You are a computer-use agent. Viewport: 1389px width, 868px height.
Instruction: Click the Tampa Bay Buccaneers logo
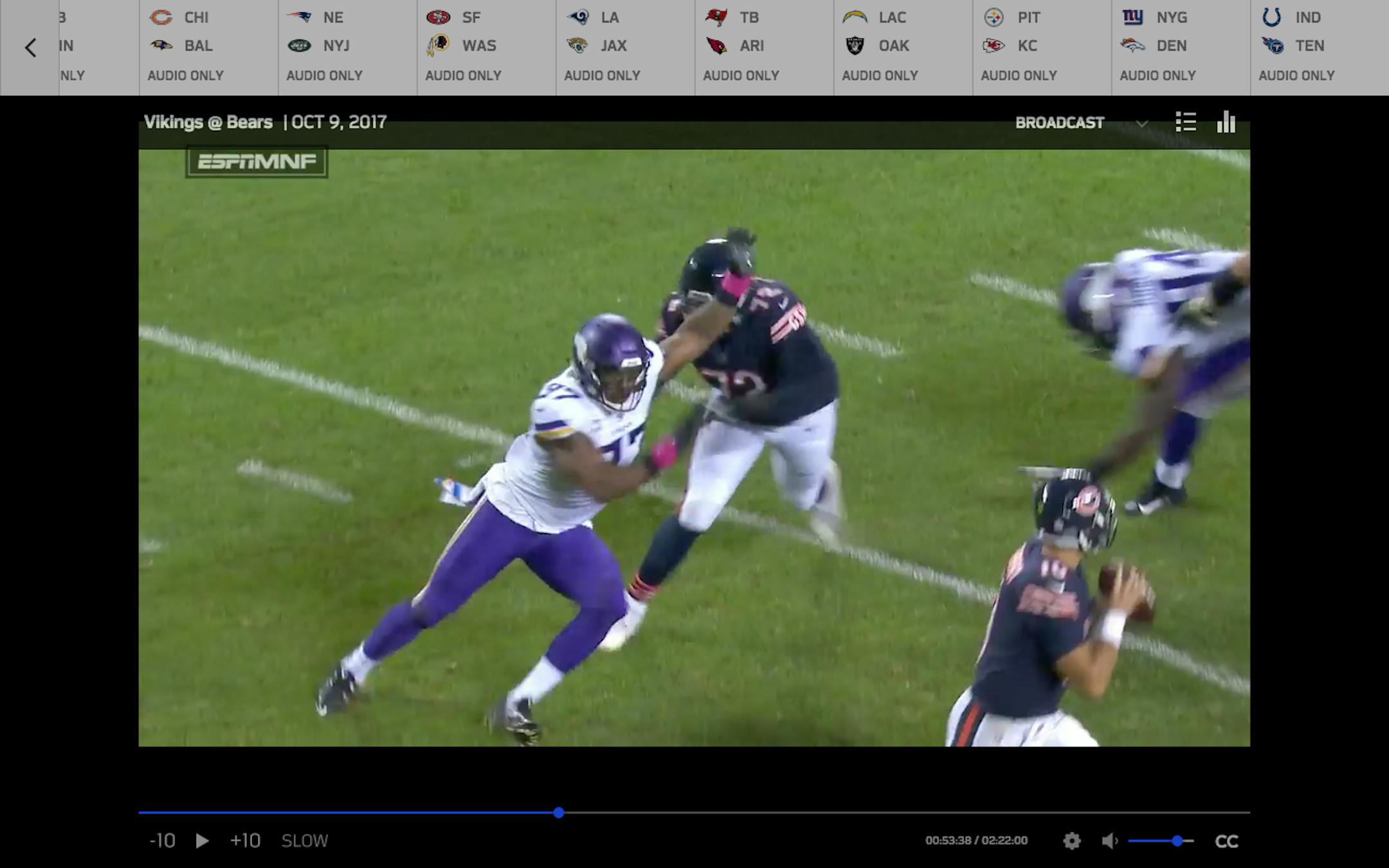pyautogui.click(x=716, y=17)
